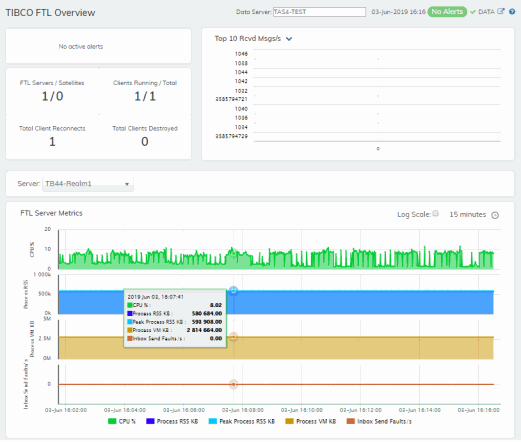521x442 pixels.
Task: Click the marker on the Process RSS chart
Action: [234, 291]
